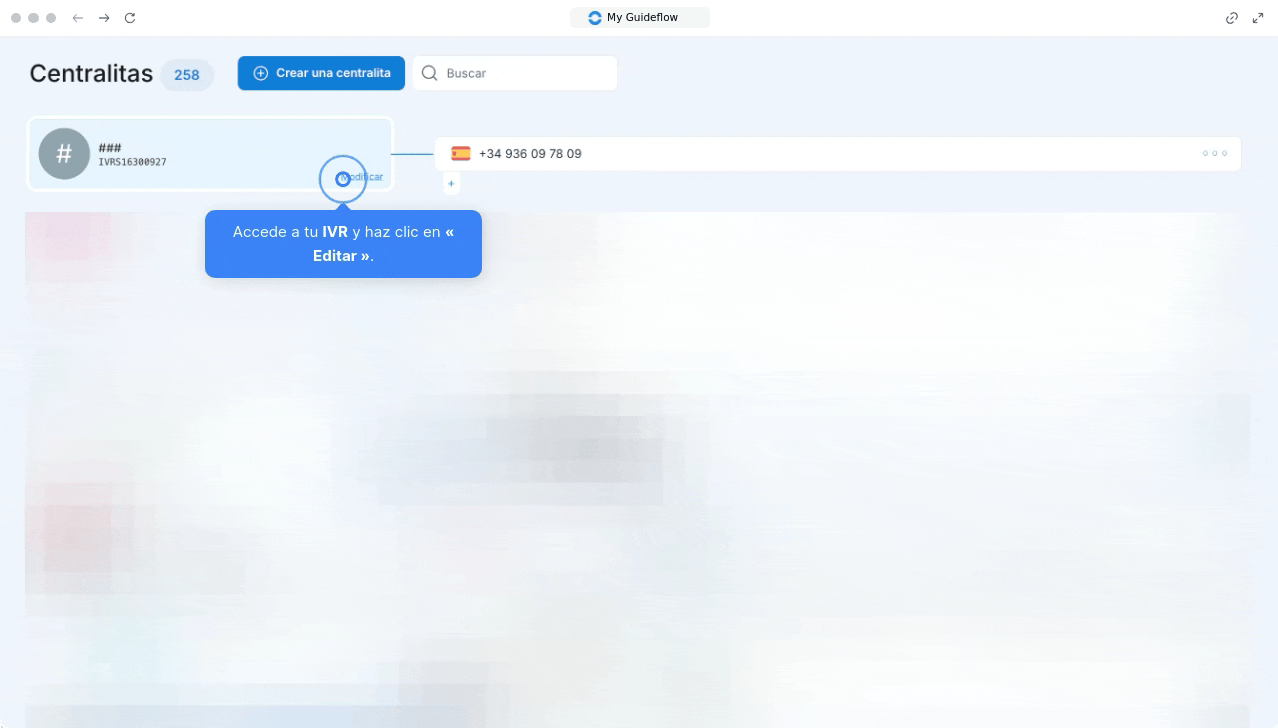The width and height of the screenshot is (1278, 728).
Task: Click the magnifying glass search icon
Action: pos(430,73)
